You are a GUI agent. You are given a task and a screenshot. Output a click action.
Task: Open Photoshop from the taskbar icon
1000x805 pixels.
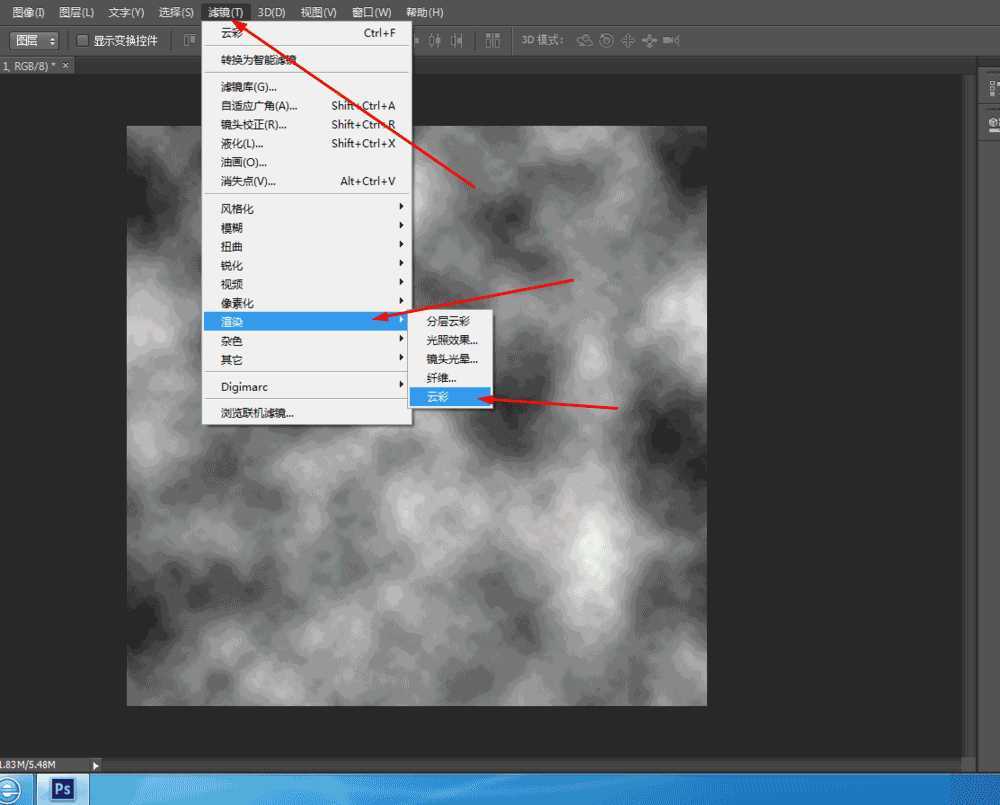(x=60, y=789)
